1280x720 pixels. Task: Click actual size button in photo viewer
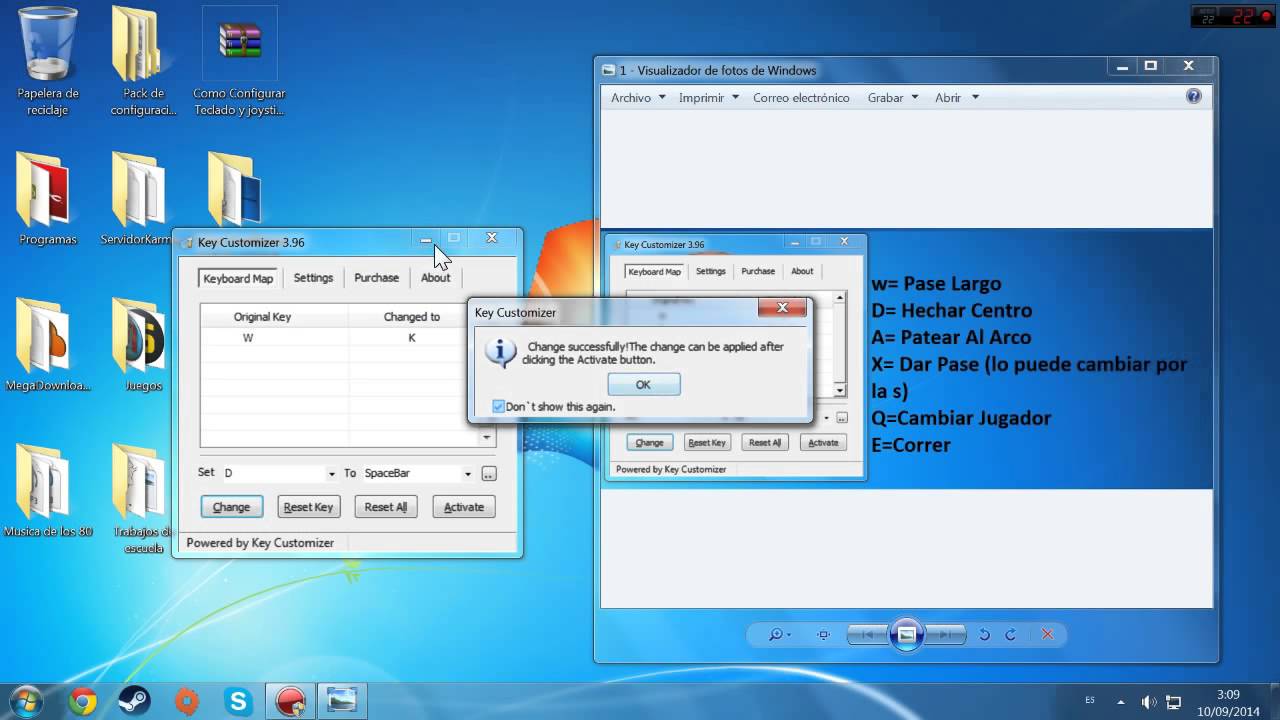pos(824,635)
